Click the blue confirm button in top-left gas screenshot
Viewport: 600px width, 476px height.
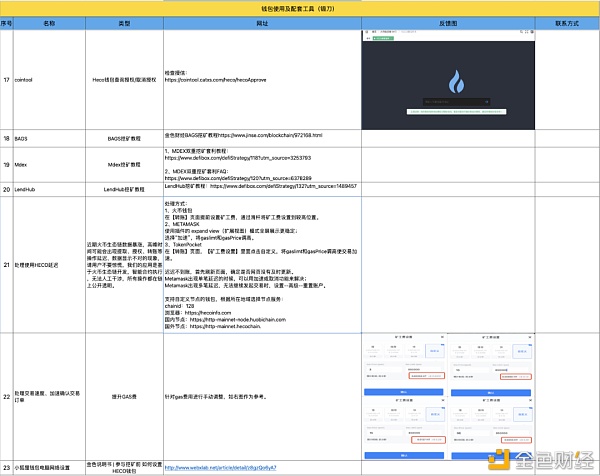pyautogui.click(x=404, y=392)
